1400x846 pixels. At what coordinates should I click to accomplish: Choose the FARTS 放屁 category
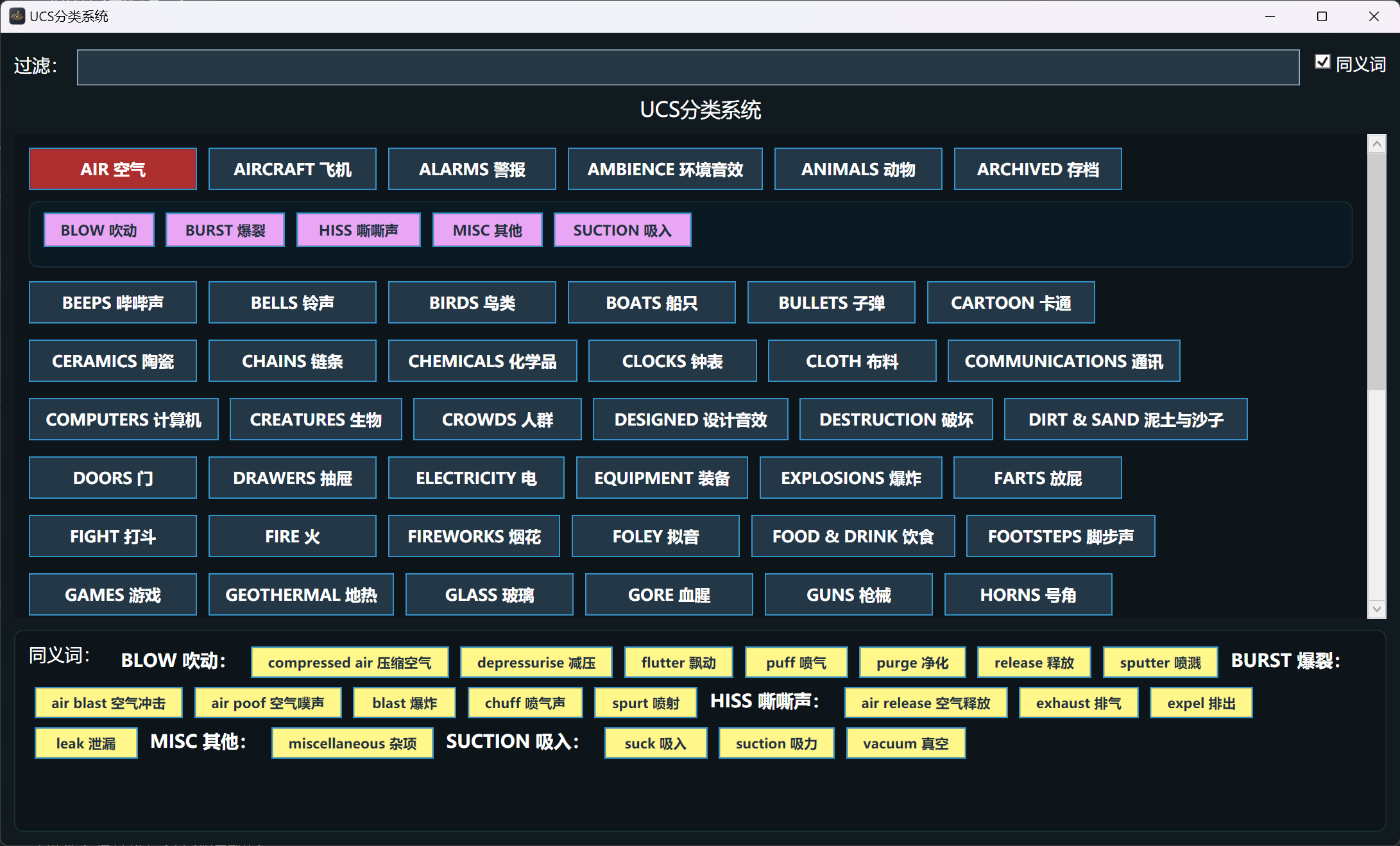(1037, 478)
